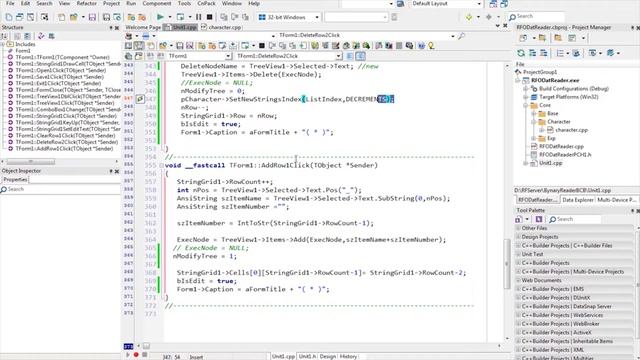Open the Default Layout dropdown
This screenshot has height=360, width=640.
(479, 4)
